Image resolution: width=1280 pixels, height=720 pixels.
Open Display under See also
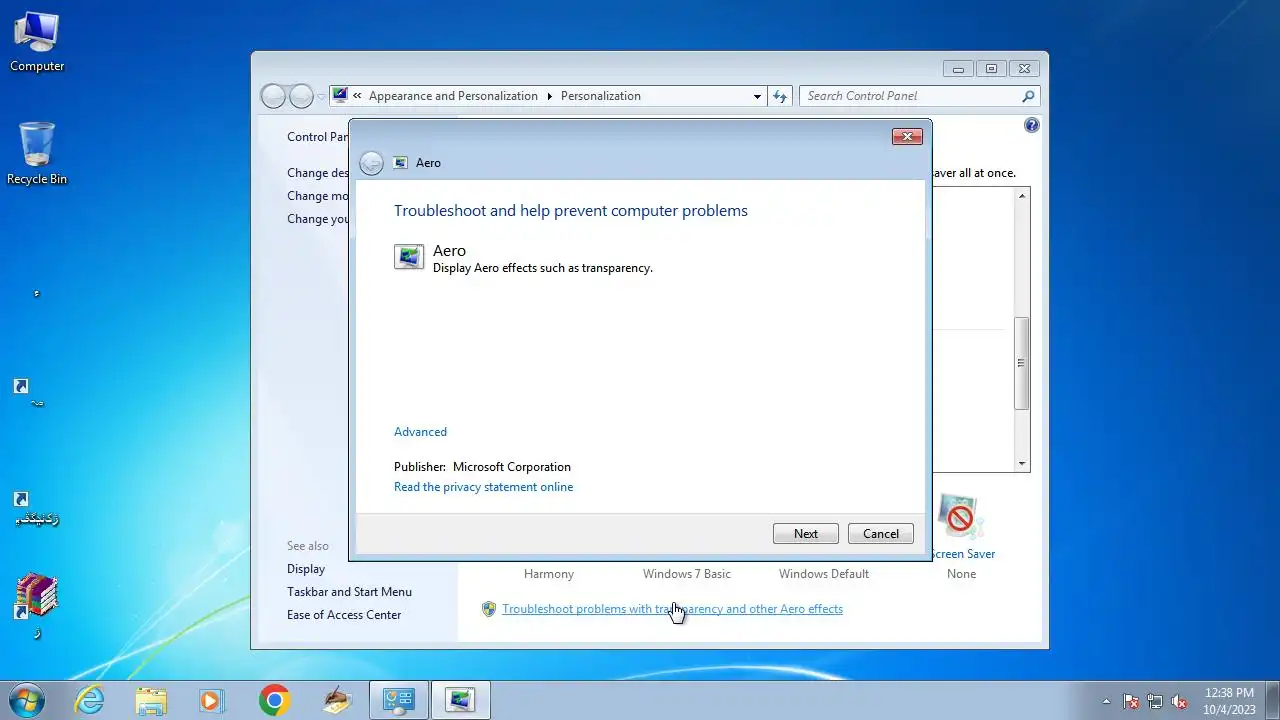[x=306, y=569]
